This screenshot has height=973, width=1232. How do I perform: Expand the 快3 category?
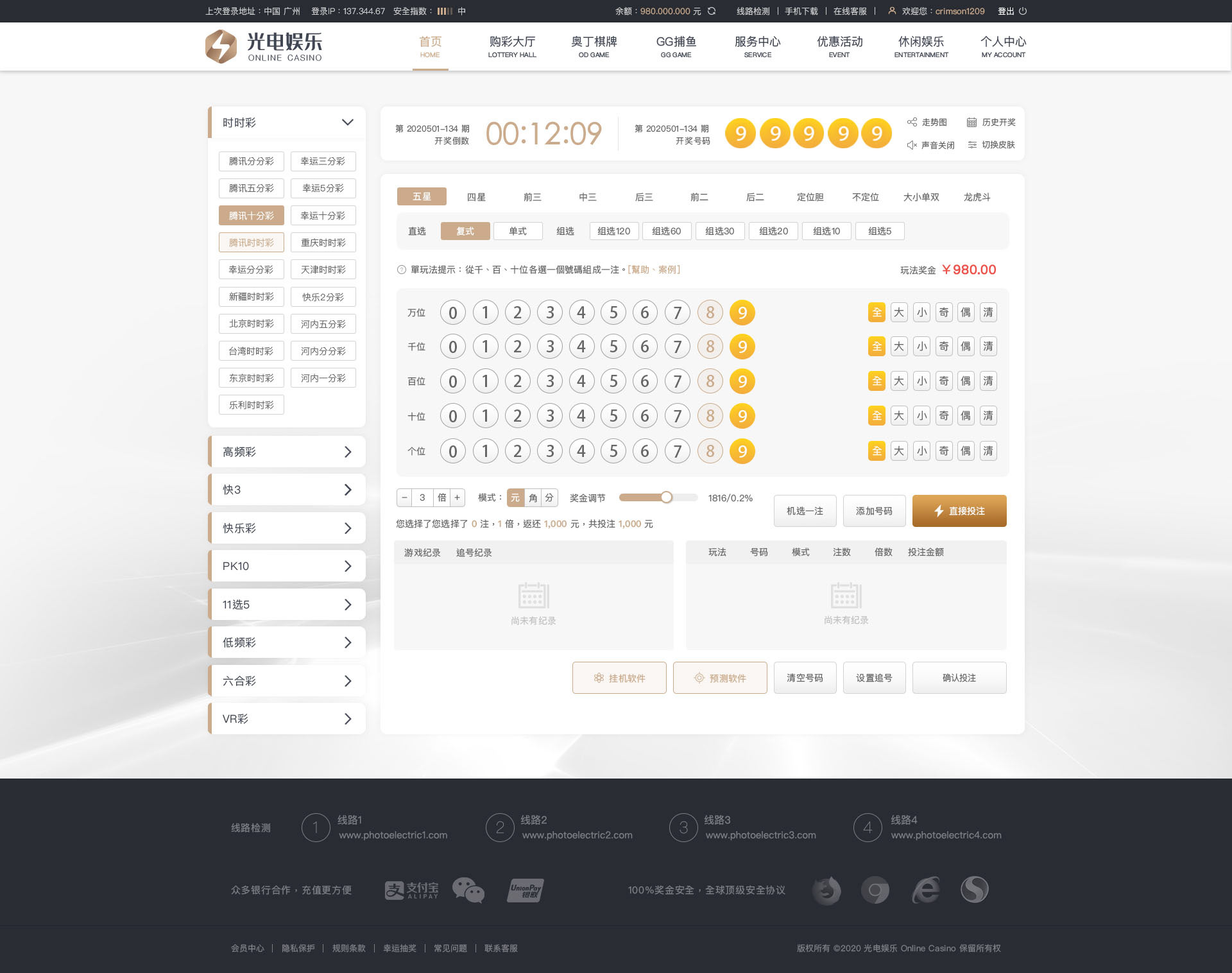[287, 490]
